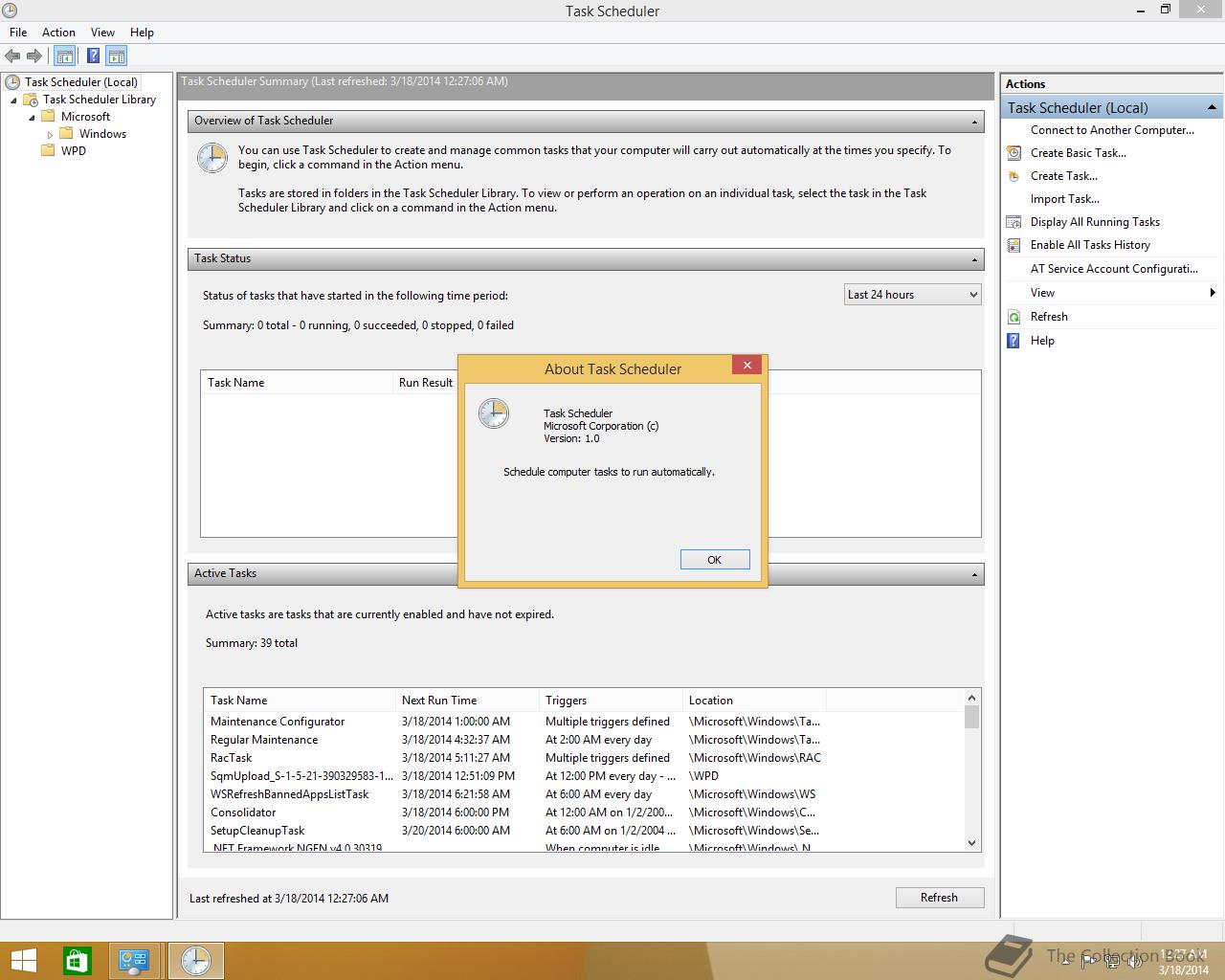This screenshot has height=980, width=1225.
Task: Open the Windows Store taskbar icon
Action: tap(77, 961)
